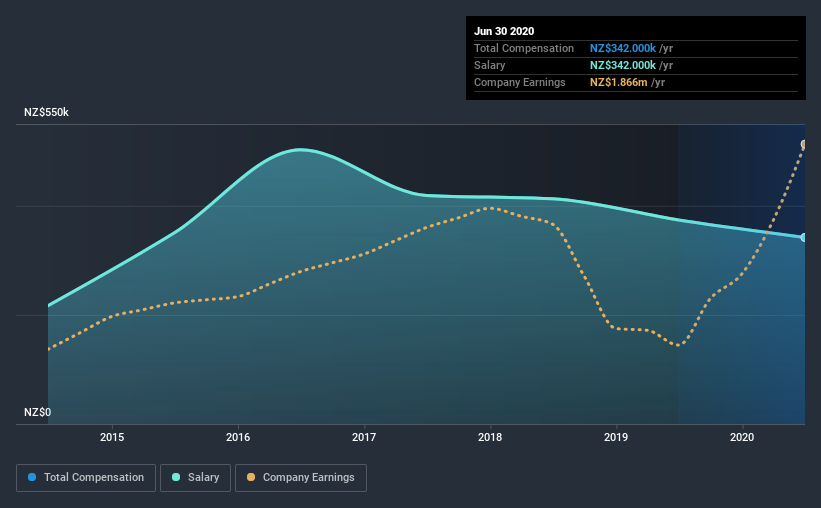
Task: Select the Salary end data point marker
Action: 804,237
